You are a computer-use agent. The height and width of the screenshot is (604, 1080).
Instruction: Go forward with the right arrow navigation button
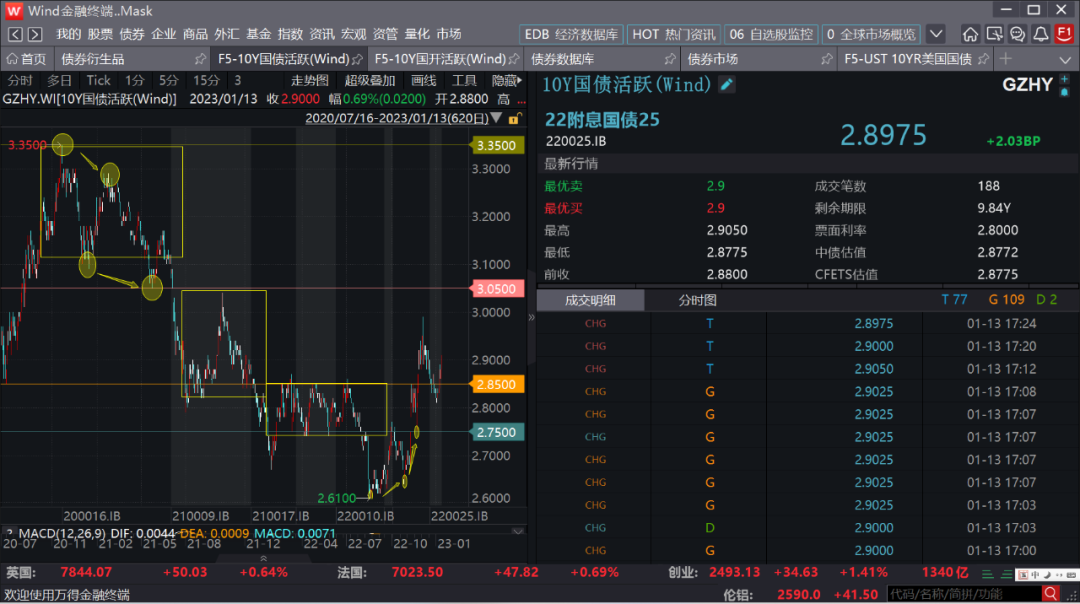(x=35, y=34)
